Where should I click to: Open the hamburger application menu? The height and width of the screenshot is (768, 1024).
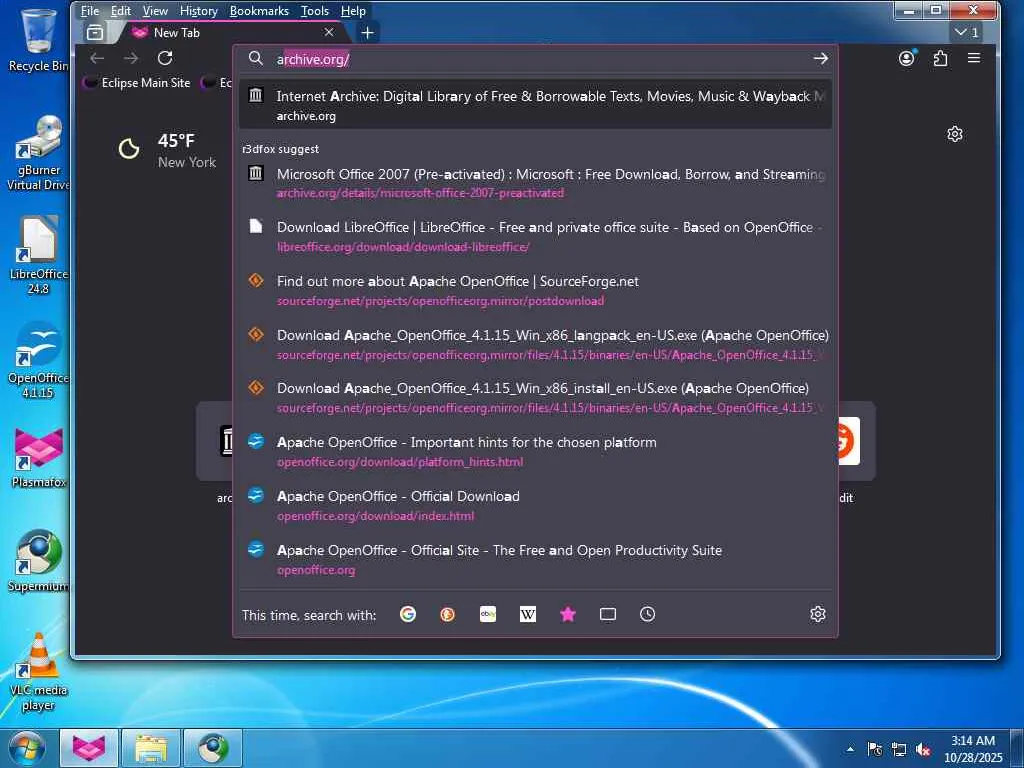point(974,58)
